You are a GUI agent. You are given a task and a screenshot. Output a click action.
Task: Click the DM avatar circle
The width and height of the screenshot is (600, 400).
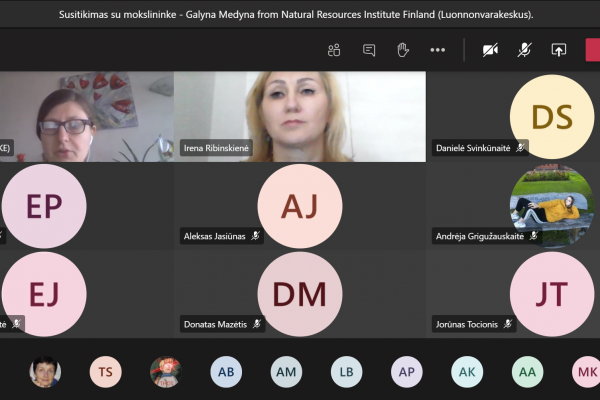coord(300,294)
